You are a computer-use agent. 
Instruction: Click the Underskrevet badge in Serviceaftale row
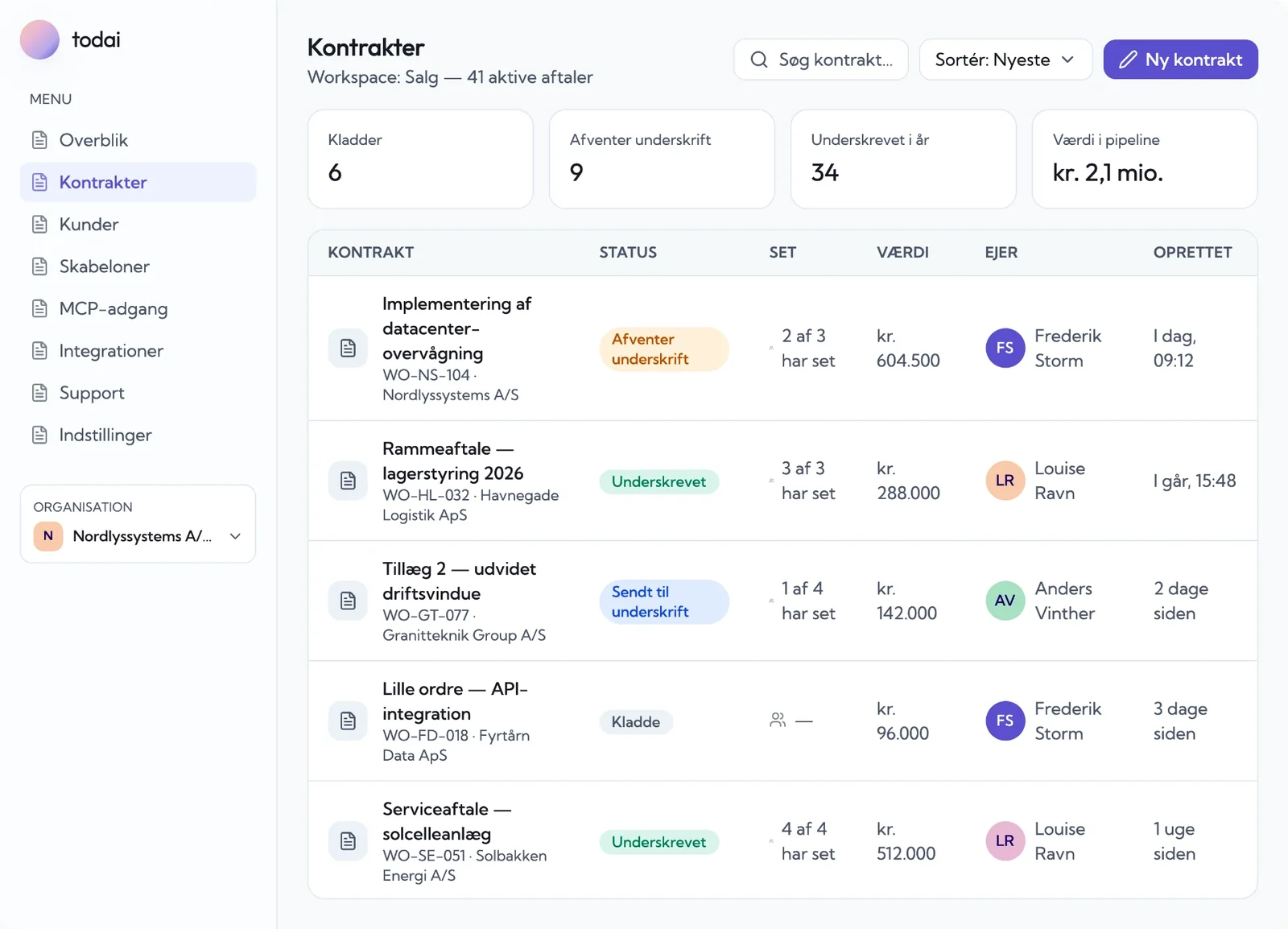coord(658,842)
